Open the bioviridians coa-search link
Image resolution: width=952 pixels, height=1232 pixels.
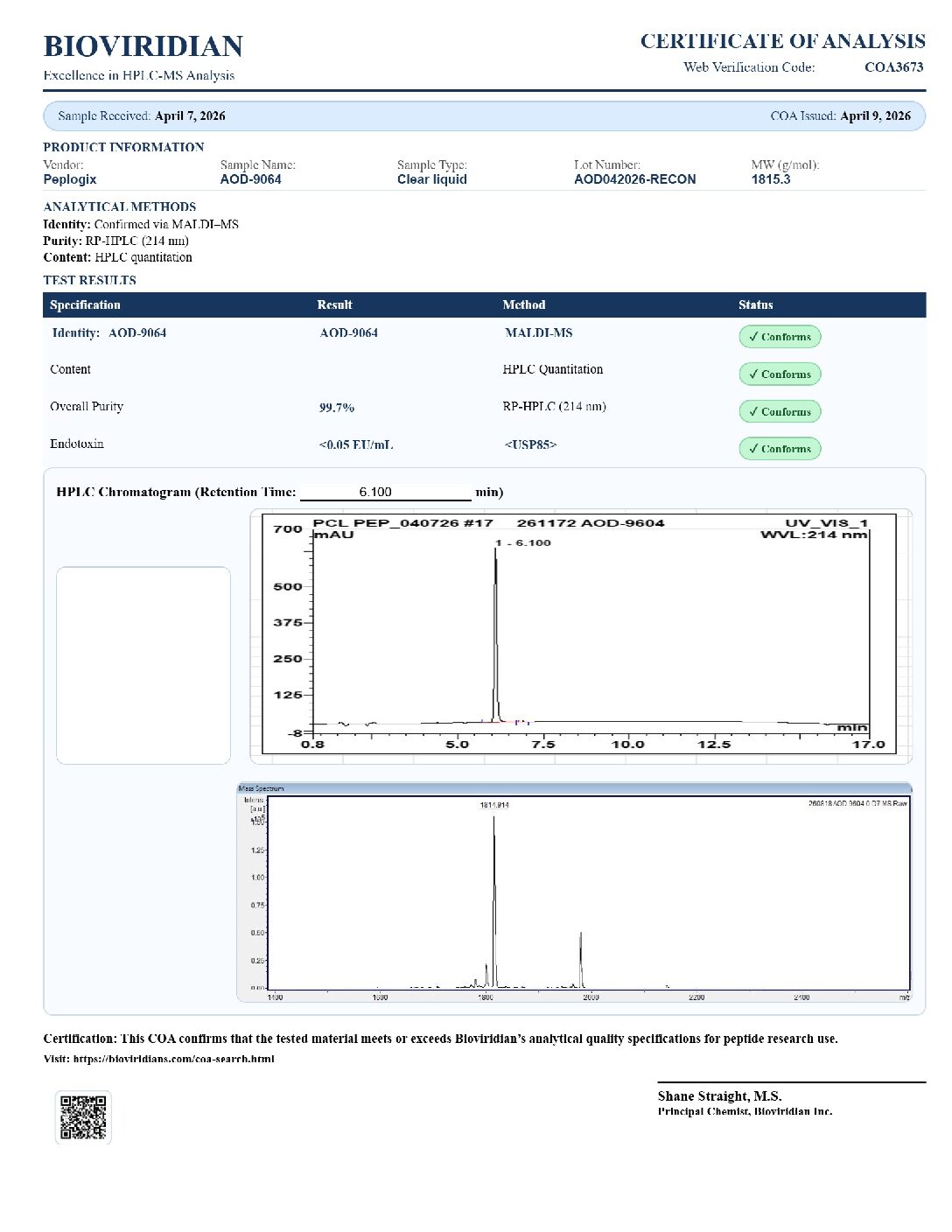[173, 1059]
